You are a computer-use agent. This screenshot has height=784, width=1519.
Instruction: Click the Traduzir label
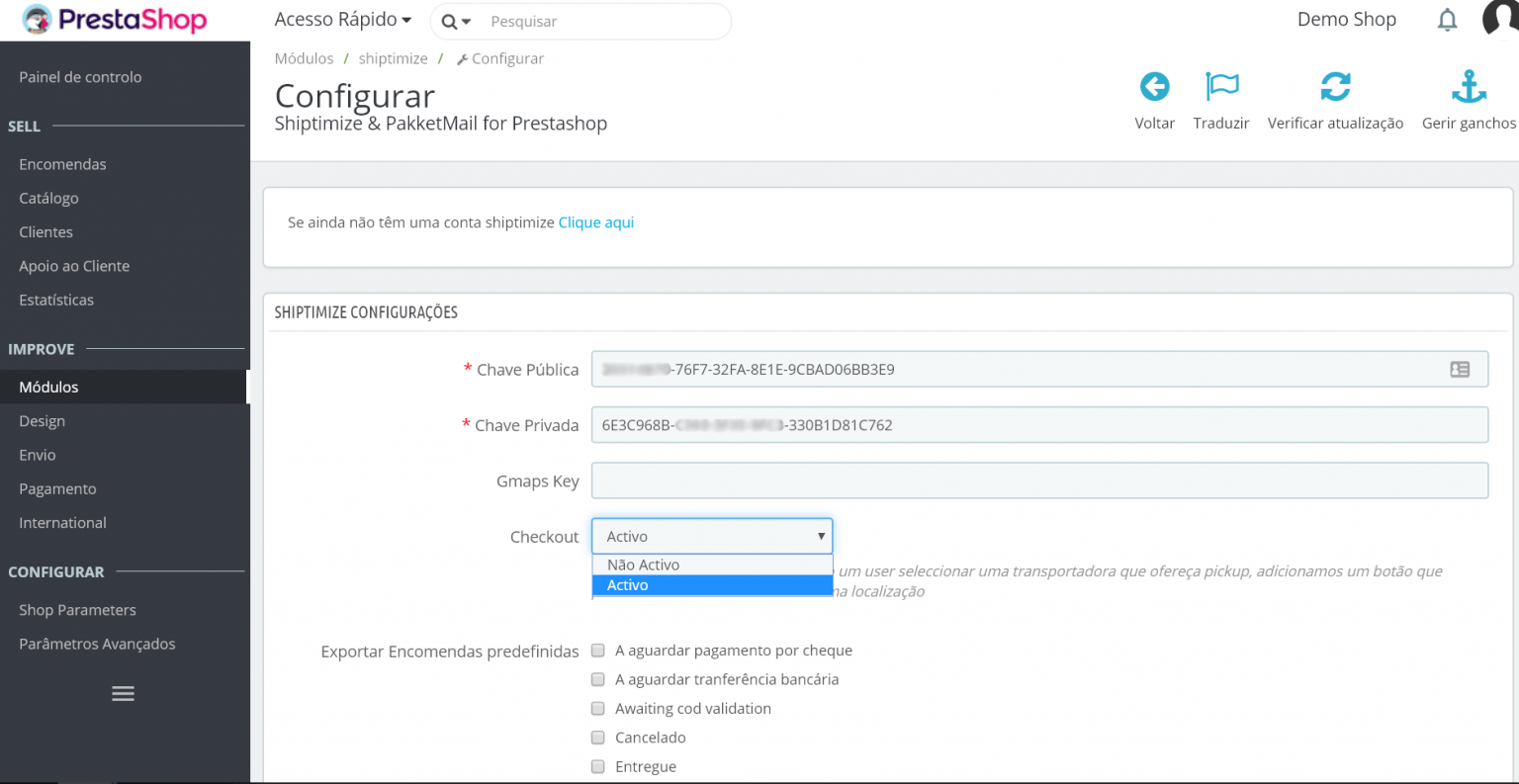click(1221, 124)
